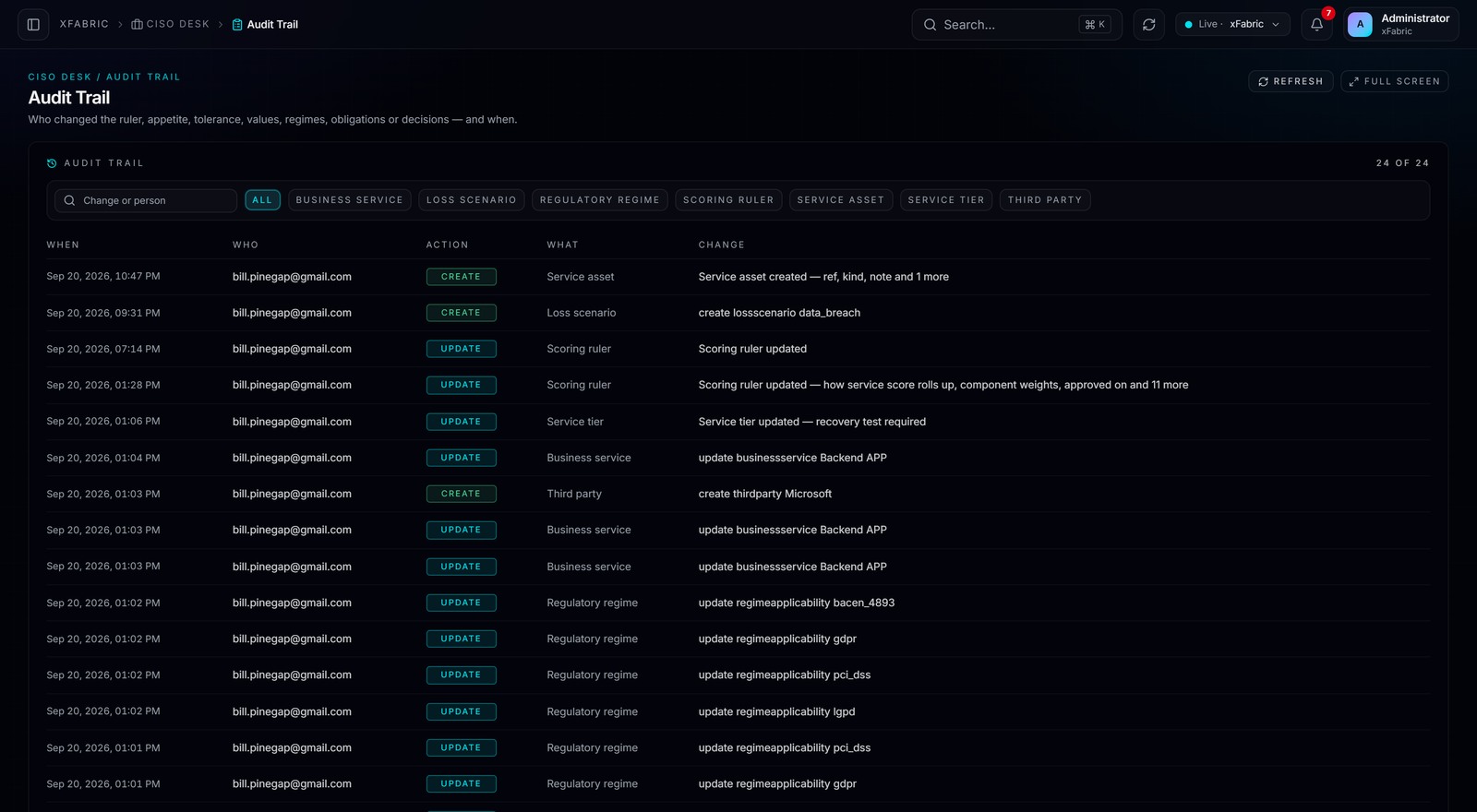Click 'create lossscenario data_breach' change text

[x=779, y=313]
